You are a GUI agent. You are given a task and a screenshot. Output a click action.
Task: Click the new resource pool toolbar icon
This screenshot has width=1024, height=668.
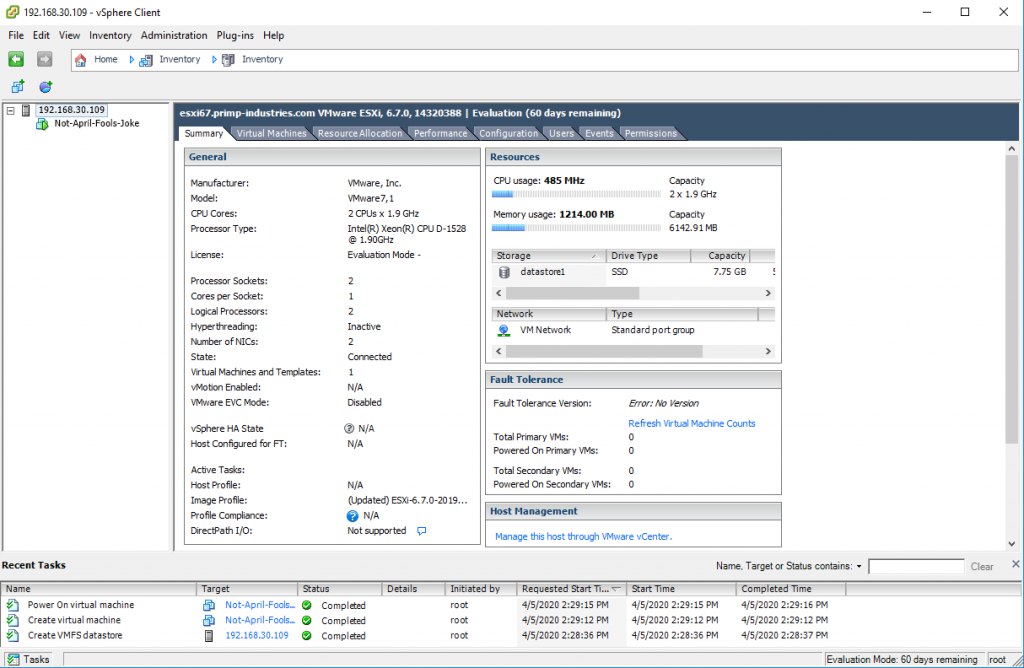[46, 86]
